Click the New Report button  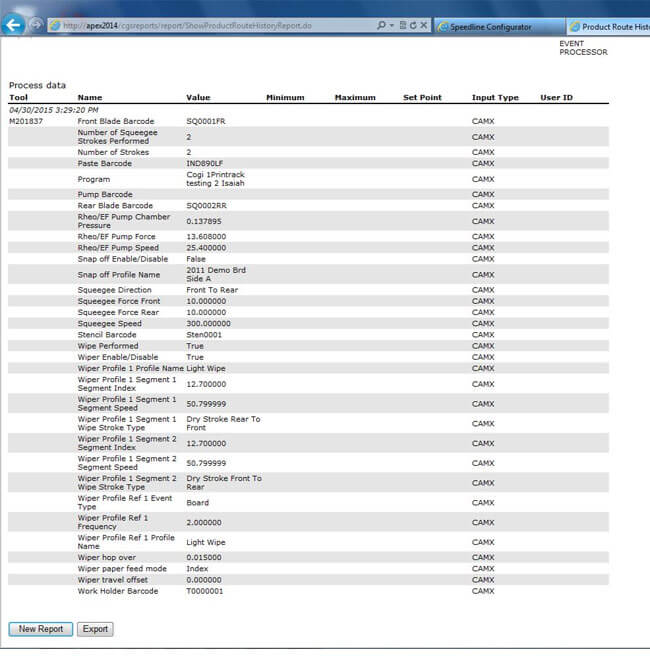click(x=40, y=629)
